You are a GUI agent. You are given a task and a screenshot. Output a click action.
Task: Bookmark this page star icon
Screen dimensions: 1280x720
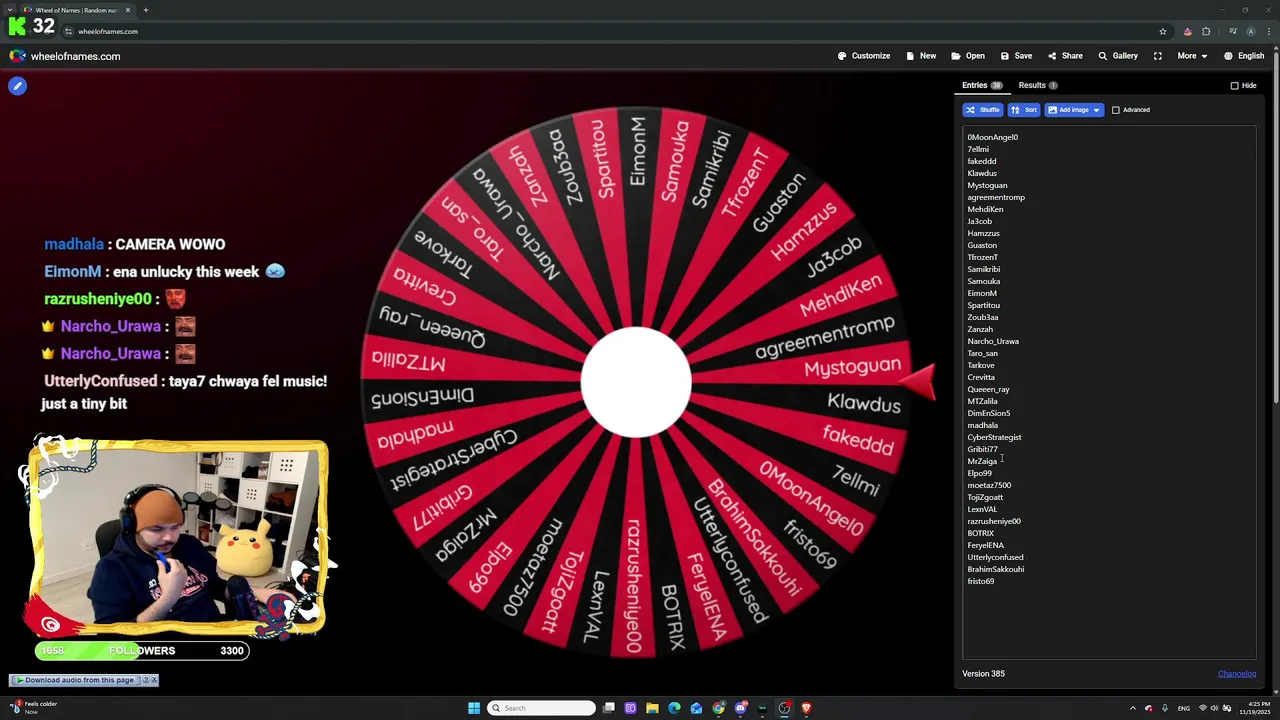click(1162, 31)
